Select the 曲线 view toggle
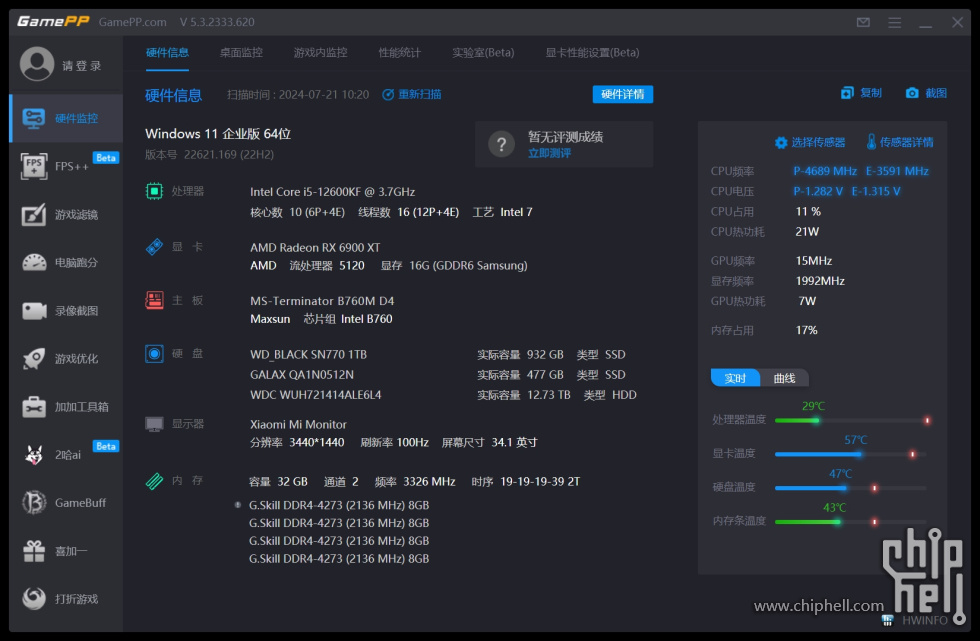This screenshot has height=641, width=980. pos(784,378)
